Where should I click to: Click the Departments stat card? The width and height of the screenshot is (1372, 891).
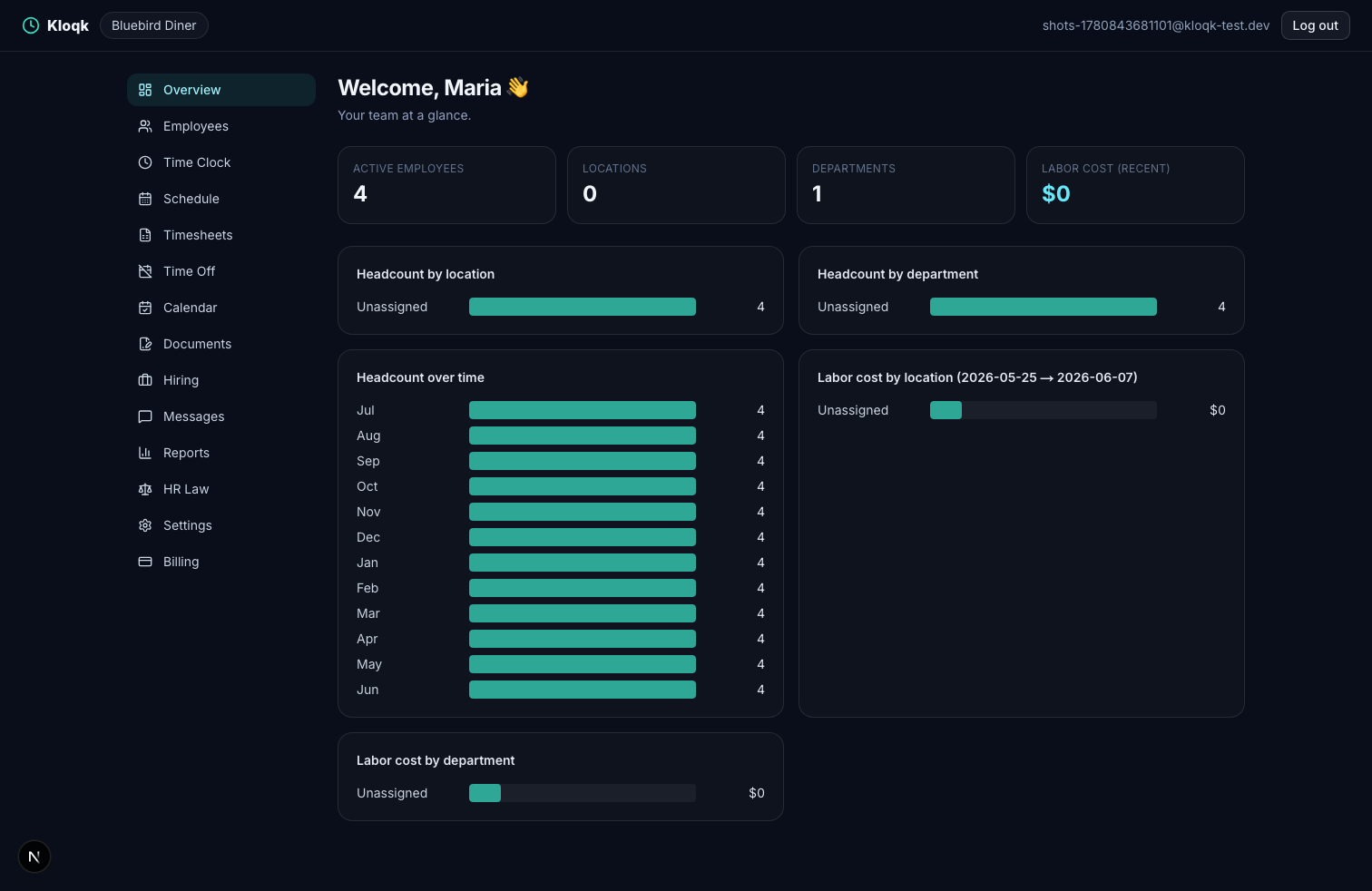coord(906,185)
